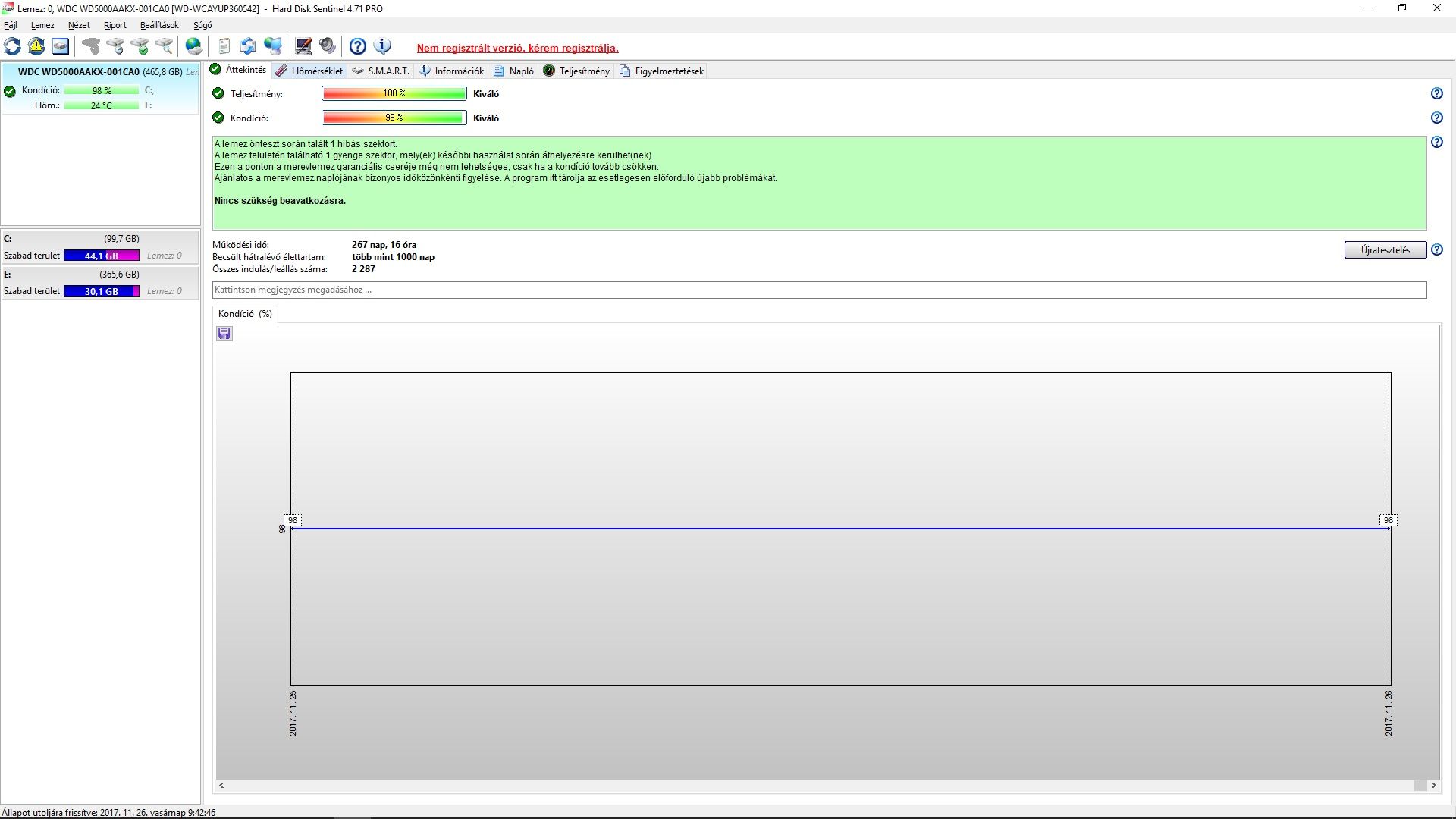Click the grey disk cable toolbar icon
The width and height of the screenshot is (1456, 819).
tap(91, 46)
